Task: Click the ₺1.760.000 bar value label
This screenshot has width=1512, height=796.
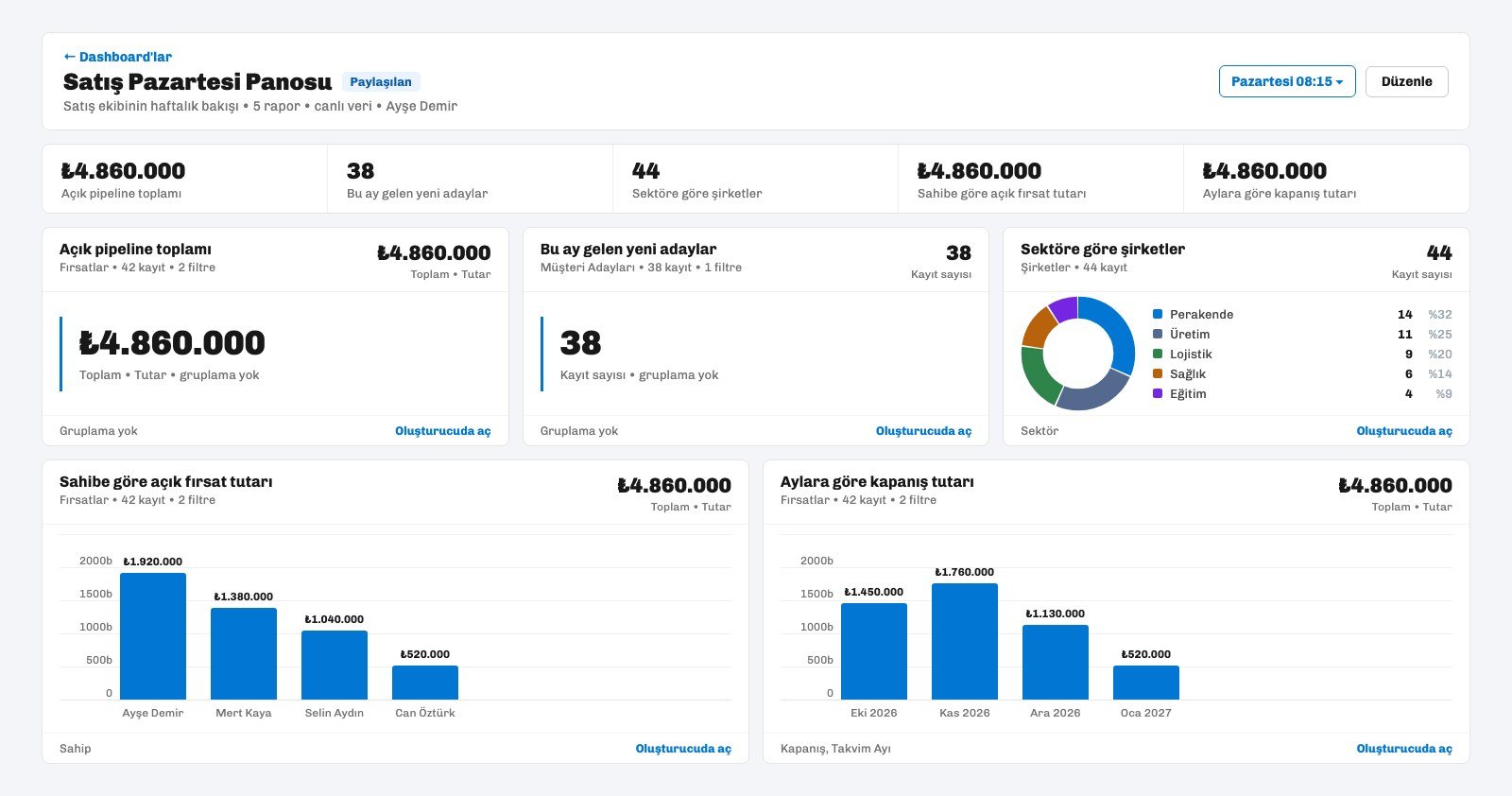Action: pyautogui.click(x=965, y=572)
